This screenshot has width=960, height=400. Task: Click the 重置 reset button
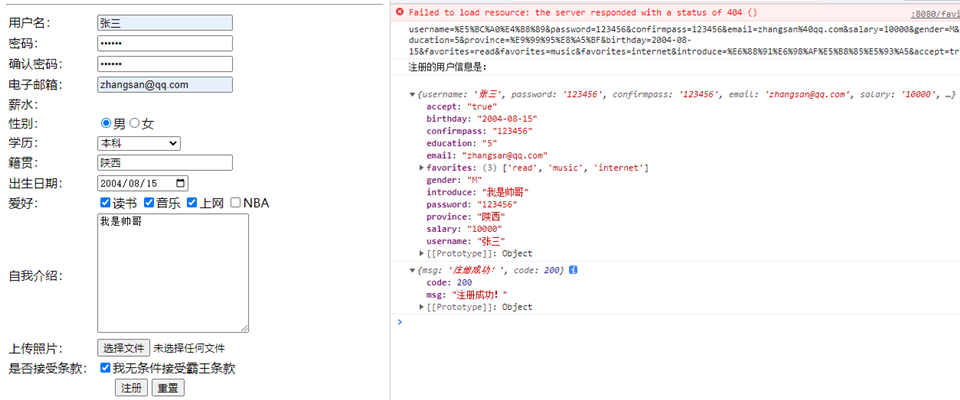[167, 387]
